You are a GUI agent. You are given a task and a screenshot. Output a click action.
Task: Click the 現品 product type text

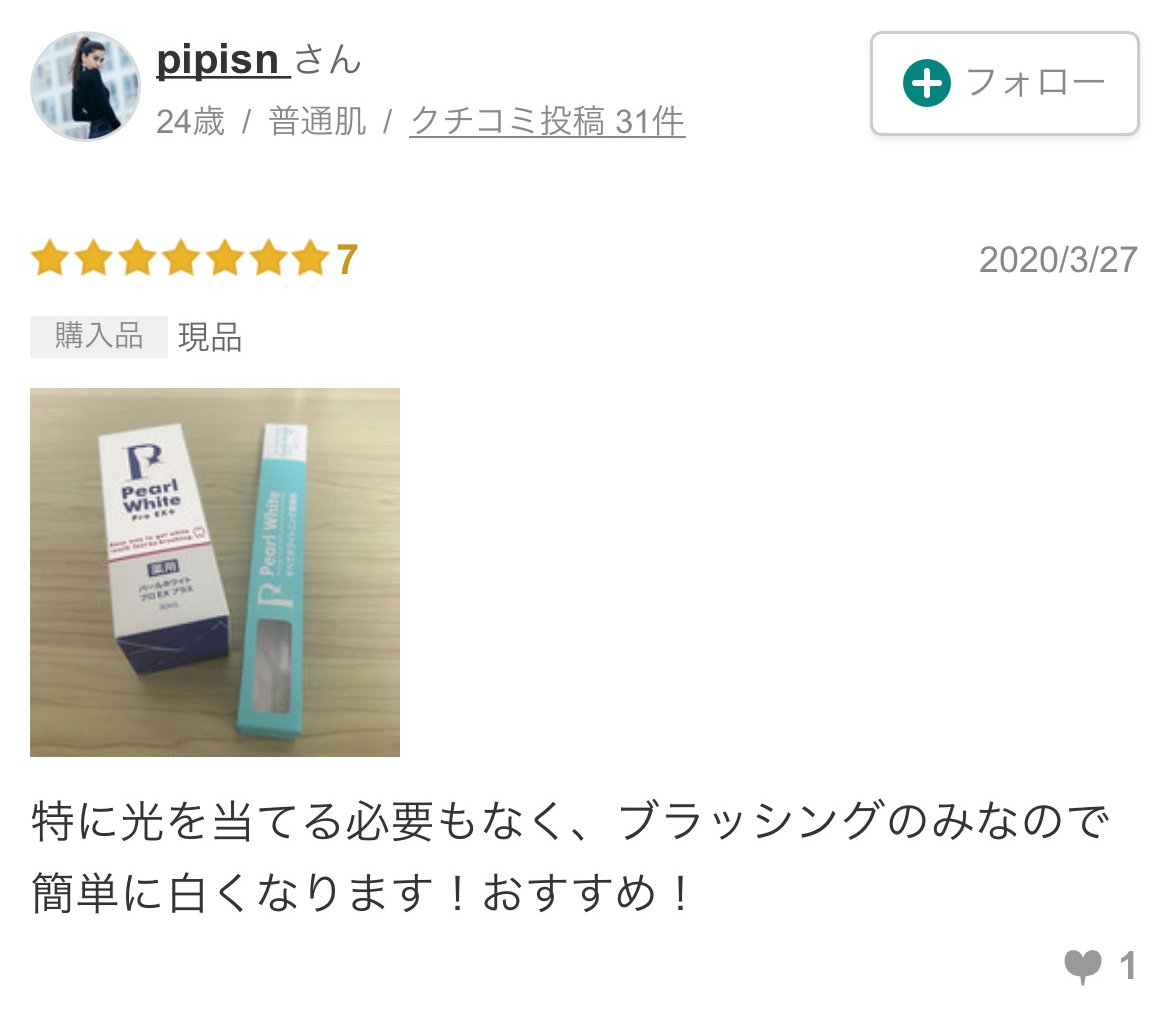tap(210, 337)
